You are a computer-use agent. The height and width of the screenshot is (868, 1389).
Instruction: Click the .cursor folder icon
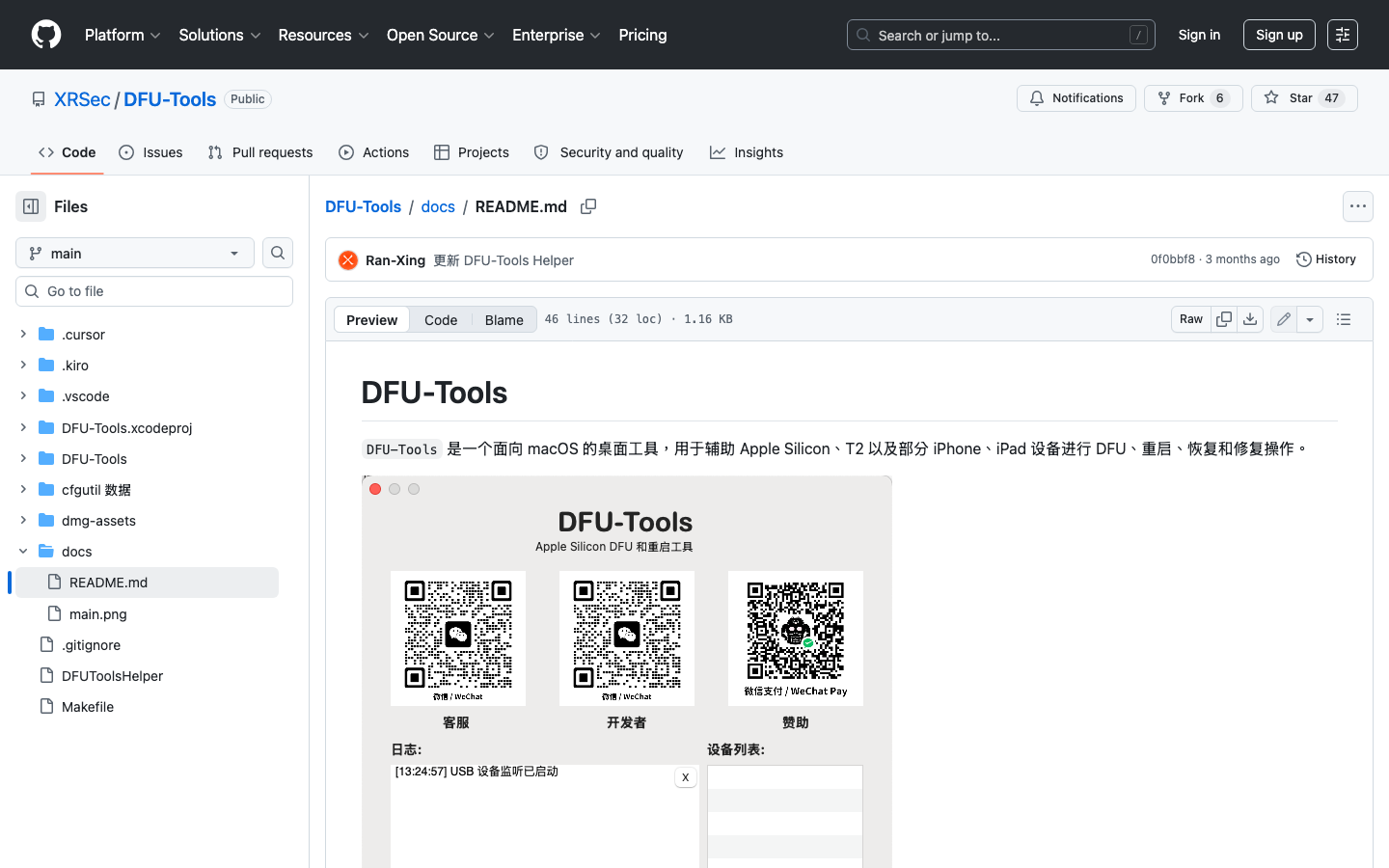click(x=46, y=334)
